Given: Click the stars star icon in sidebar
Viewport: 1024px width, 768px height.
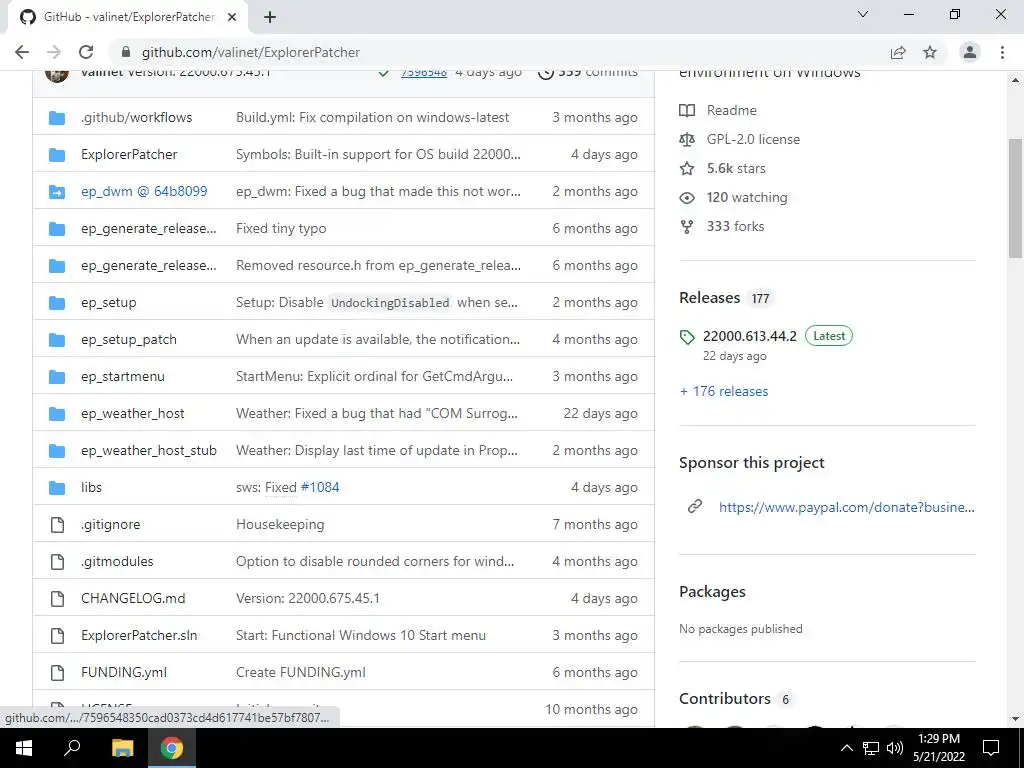Looking at the screenshot, I should coord(687,168).
